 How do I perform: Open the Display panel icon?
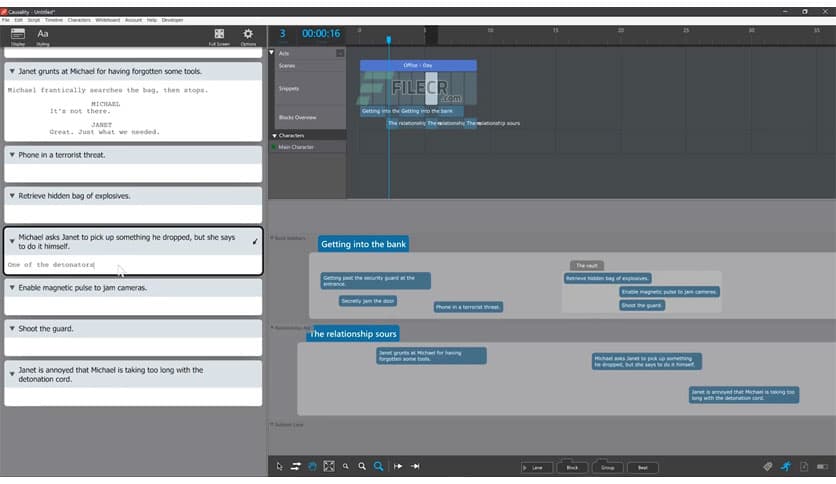pyautogui.click(x=17, y=35)
